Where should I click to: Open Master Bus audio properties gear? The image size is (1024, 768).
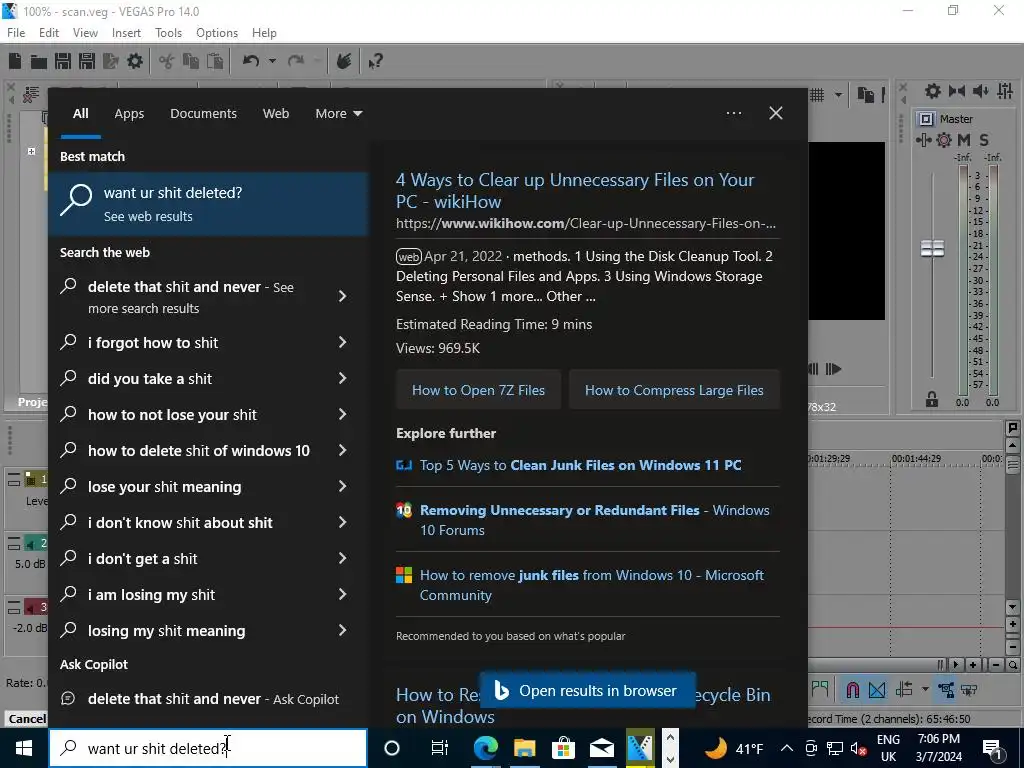(x=933, y=91)
